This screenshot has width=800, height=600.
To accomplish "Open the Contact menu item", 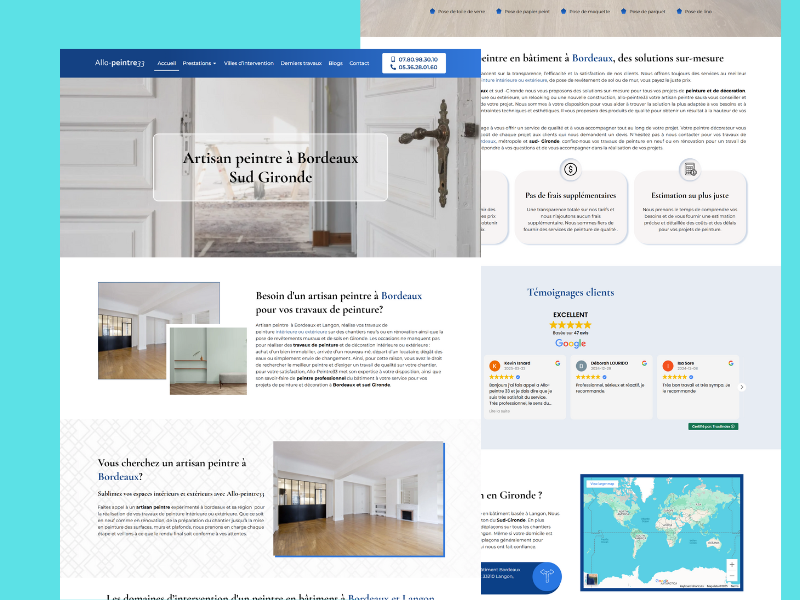I will point(359,63).
